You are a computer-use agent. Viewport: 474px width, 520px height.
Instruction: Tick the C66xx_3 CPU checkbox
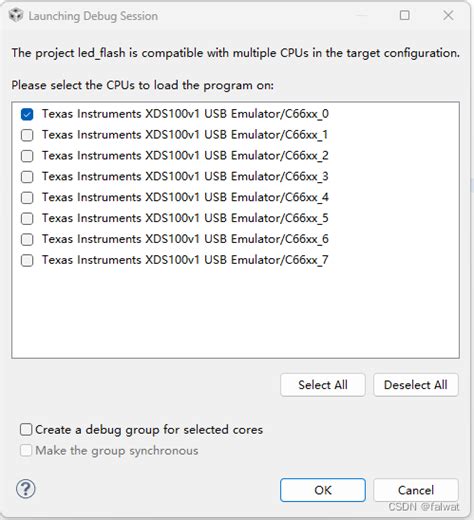coord(27,177)
